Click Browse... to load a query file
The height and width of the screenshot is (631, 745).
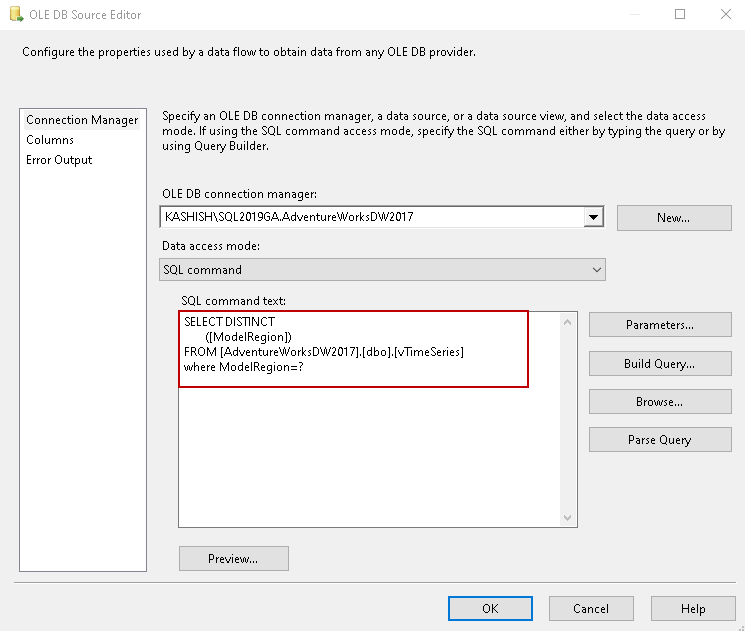tap(660, 402)
